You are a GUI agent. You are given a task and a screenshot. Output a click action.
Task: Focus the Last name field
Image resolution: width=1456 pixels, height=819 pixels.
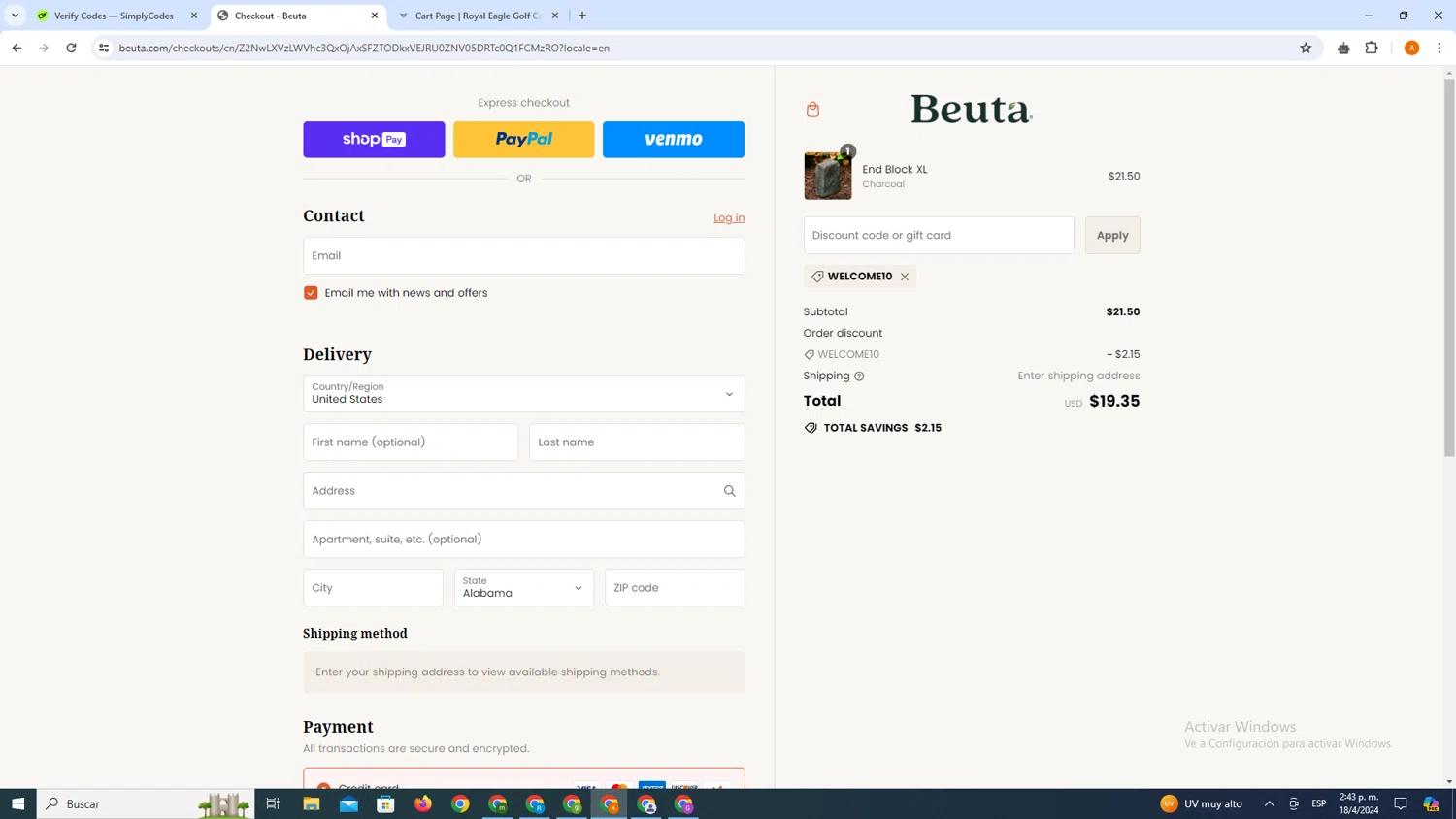point(637,442)
